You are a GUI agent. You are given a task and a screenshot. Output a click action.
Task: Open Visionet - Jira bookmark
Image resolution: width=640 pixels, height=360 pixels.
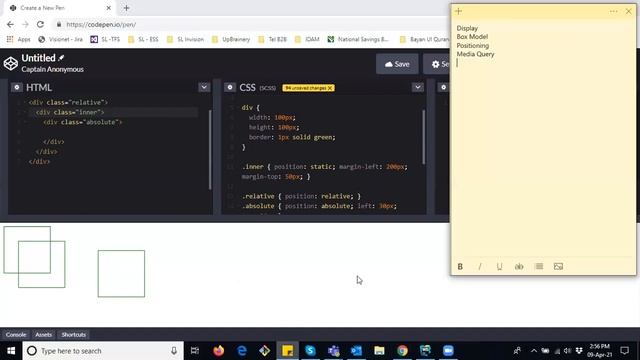(60, 39)
